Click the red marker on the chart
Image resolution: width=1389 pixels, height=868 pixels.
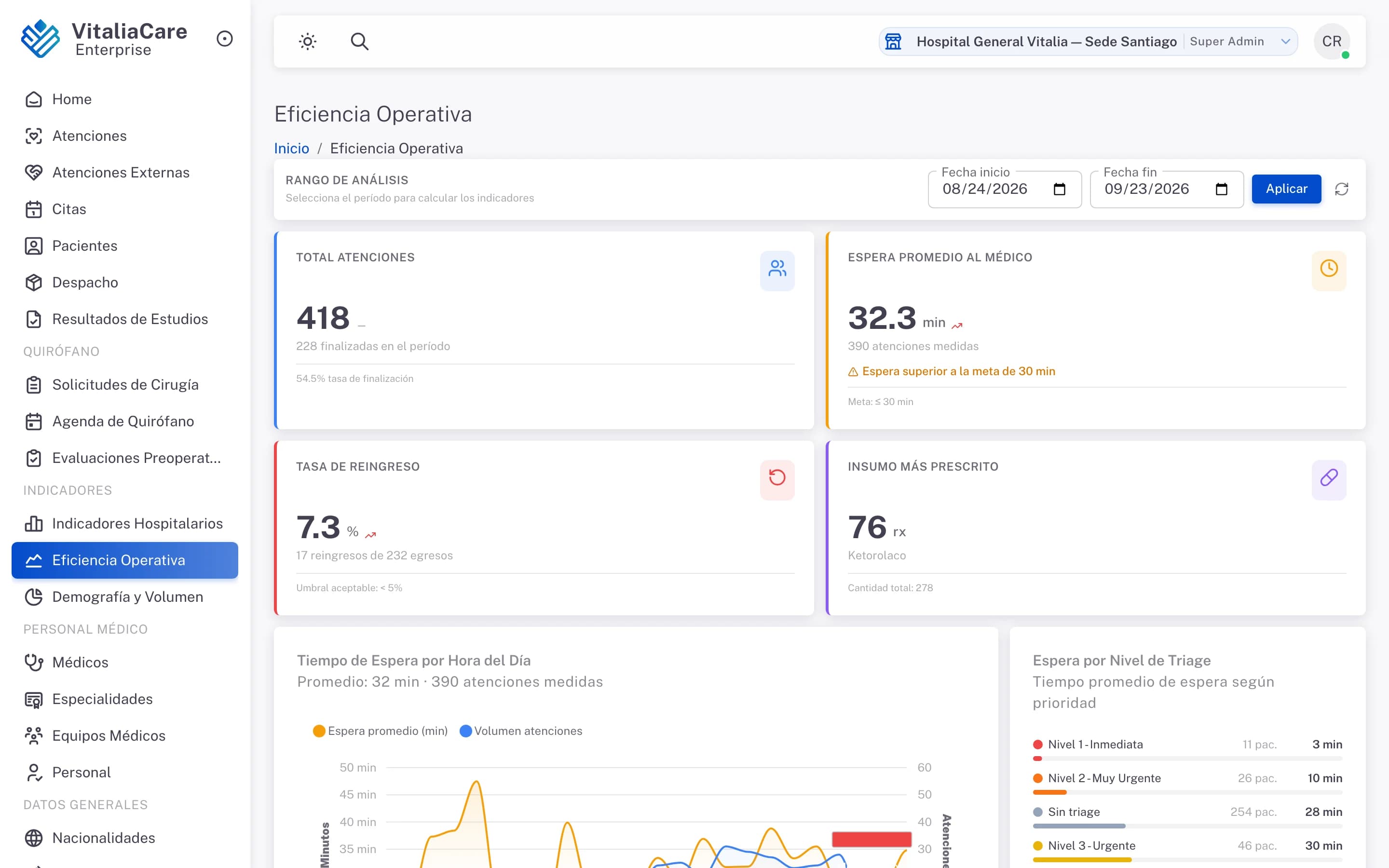pos(872,839)
